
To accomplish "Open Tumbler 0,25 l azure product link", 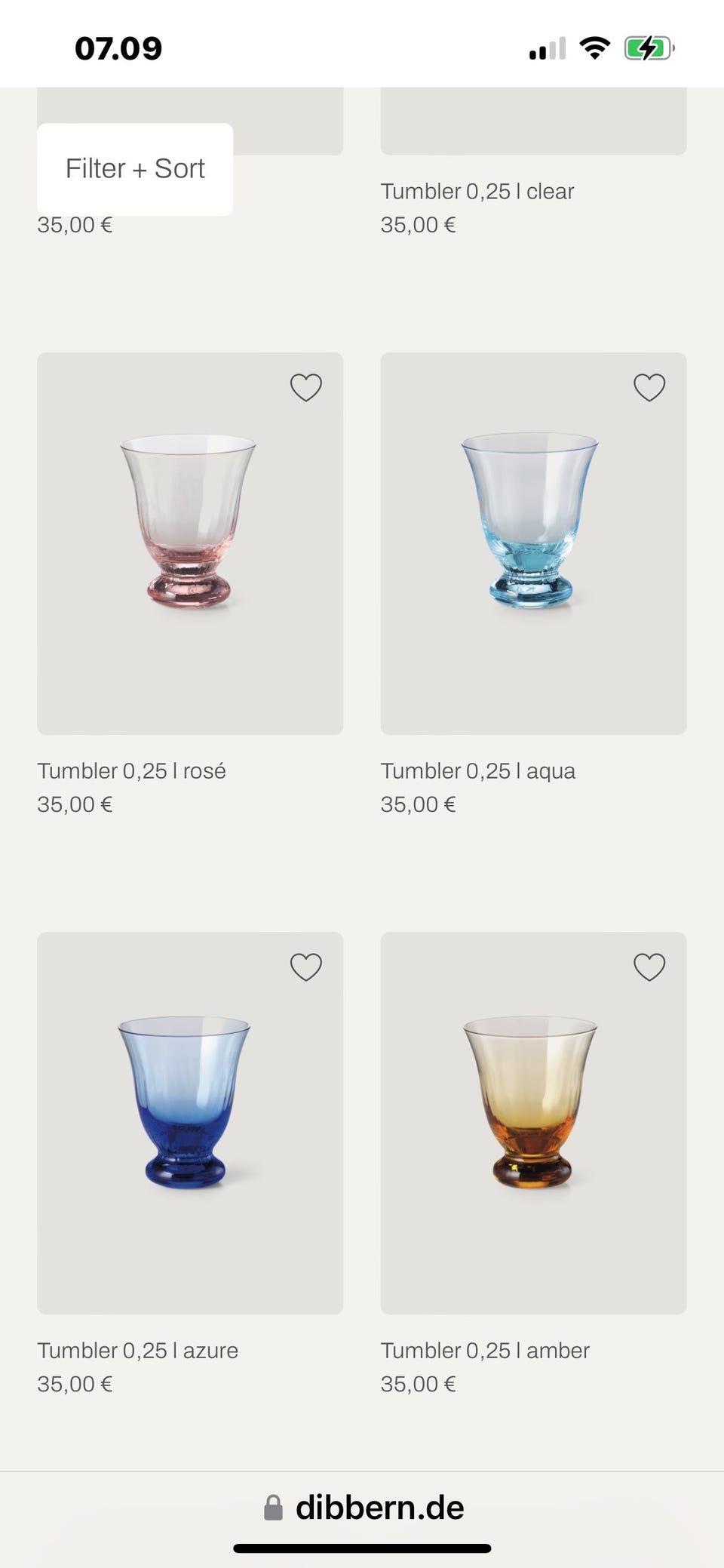I will [138, 1351].
